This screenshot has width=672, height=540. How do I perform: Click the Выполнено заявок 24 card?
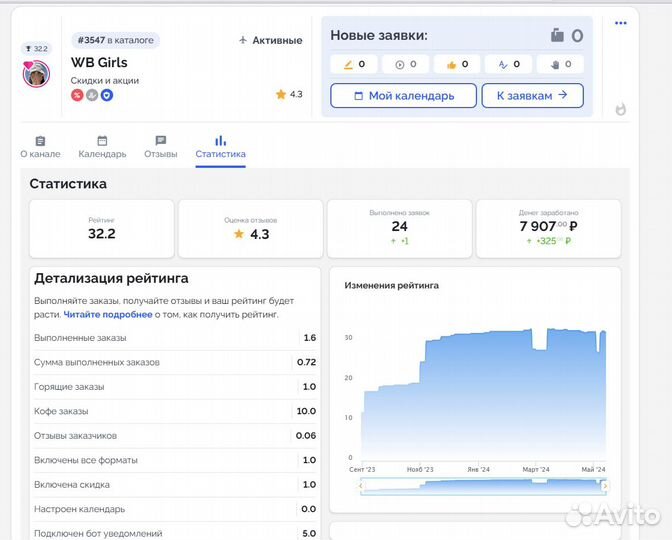coord(399,229)
